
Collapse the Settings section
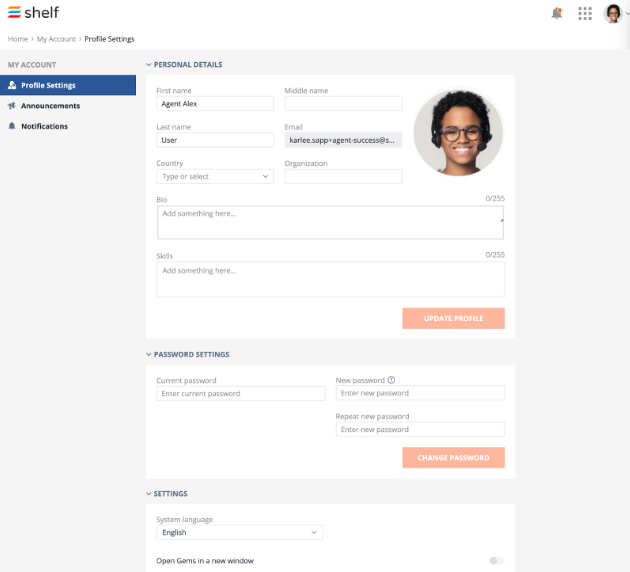[149, 494]
